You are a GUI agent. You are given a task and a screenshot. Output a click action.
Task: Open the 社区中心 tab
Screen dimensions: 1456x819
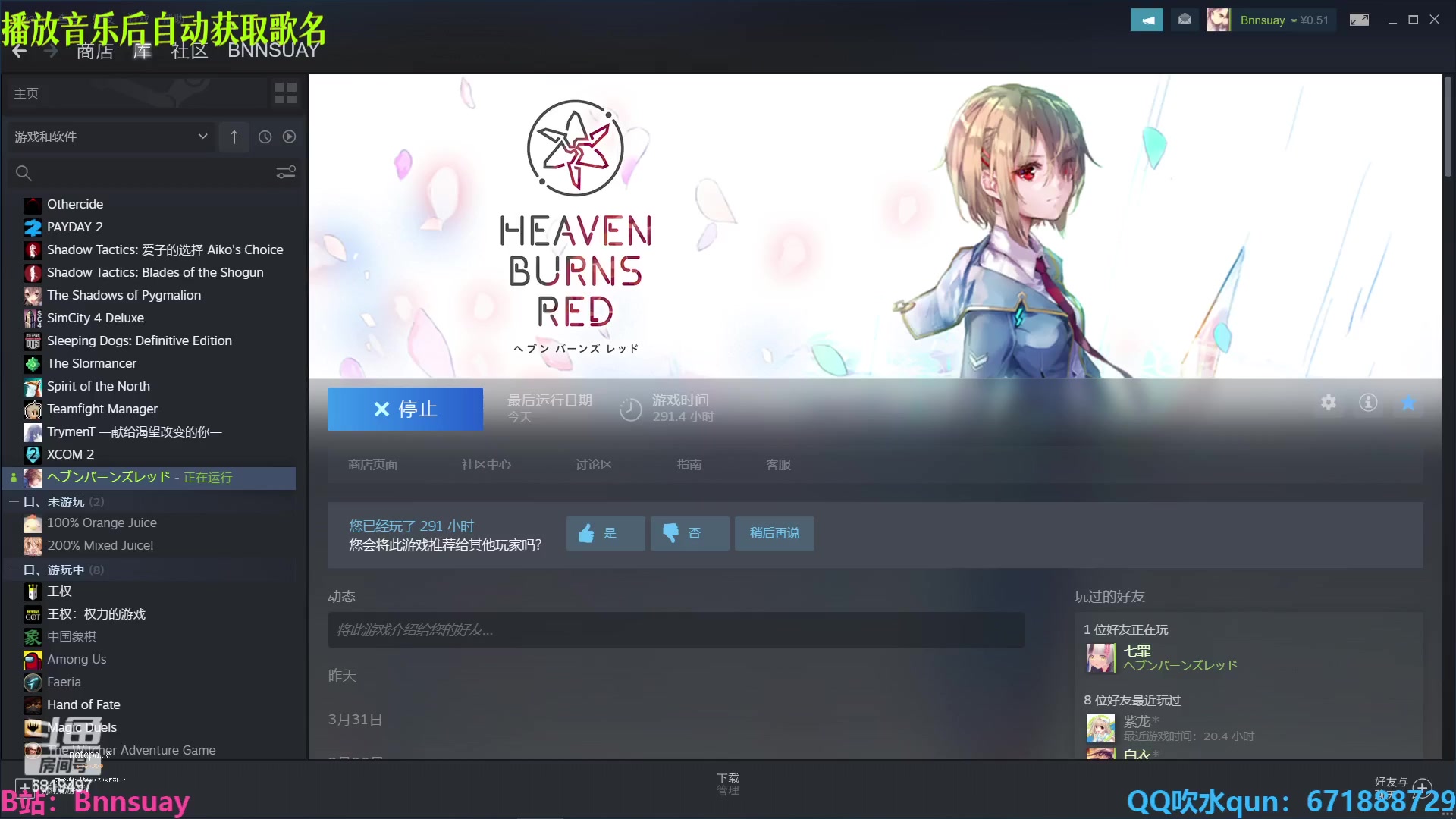coord(486,464)
